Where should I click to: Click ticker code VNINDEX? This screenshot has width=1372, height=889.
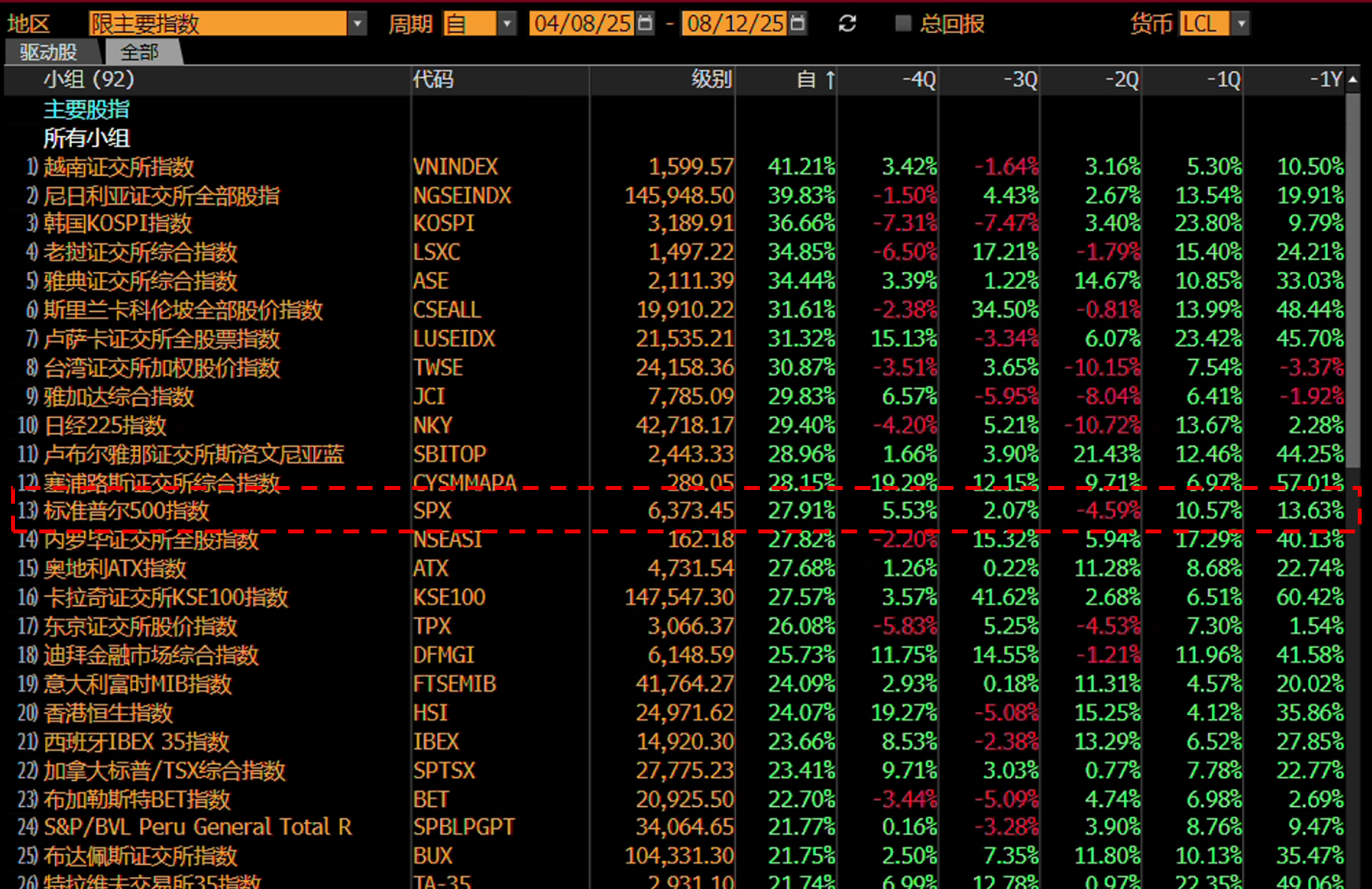click(x=455, y=167)
